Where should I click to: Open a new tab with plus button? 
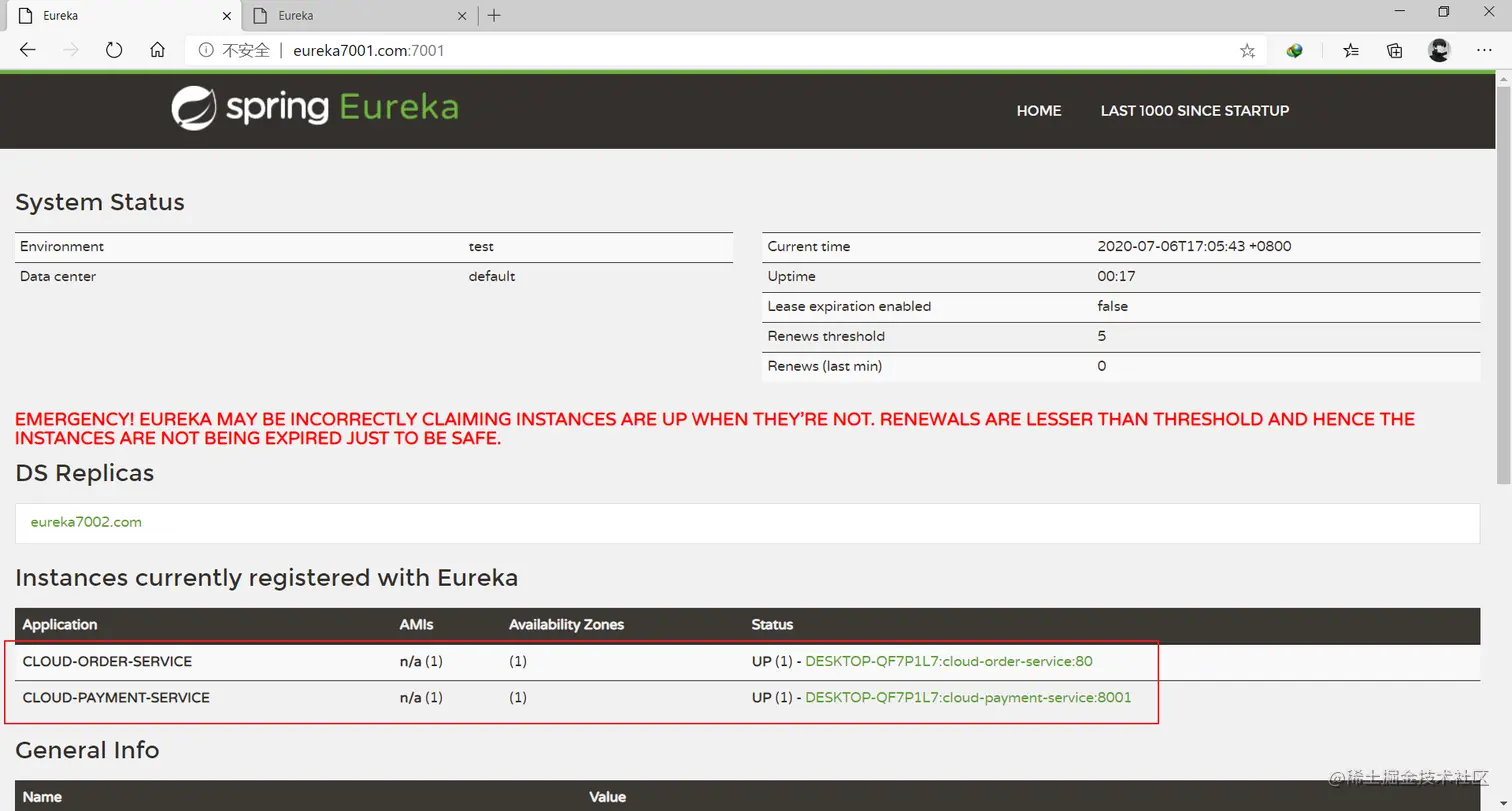click(494, 15)
